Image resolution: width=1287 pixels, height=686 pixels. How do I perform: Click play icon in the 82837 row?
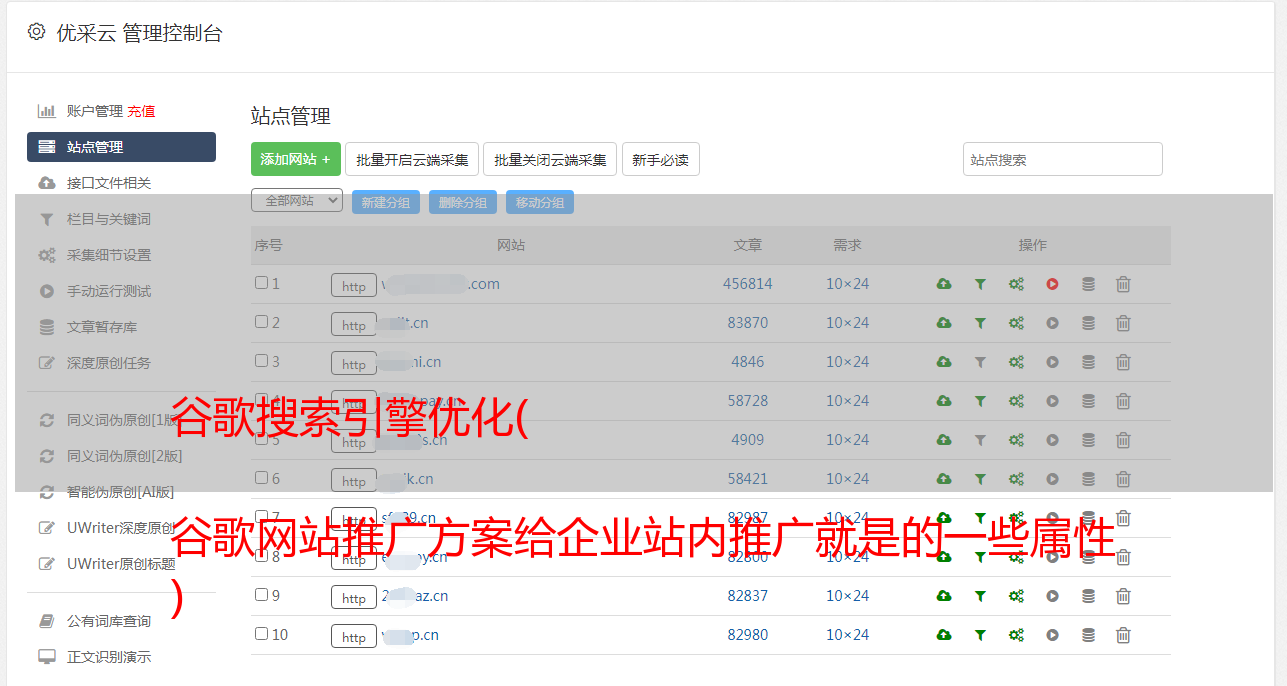(x=1052, y=596)
